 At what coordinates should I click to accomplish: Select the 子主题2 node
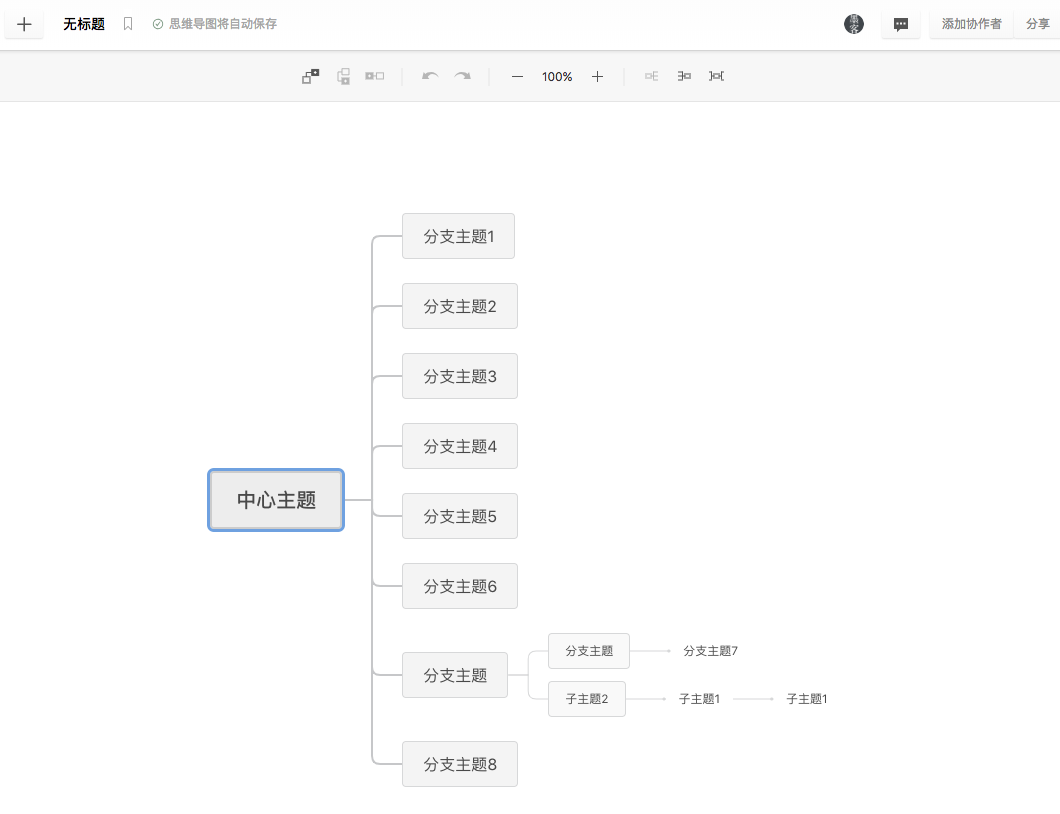(586, 699)
